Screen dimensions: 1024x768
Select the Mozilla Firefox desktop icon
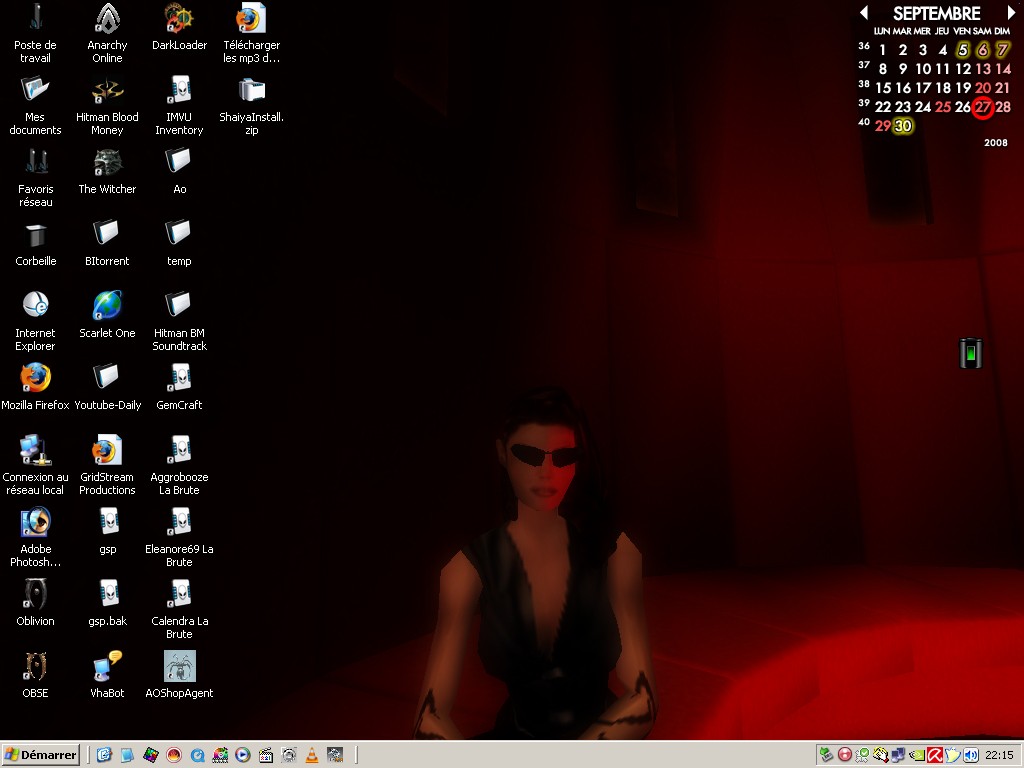[35, 378]
